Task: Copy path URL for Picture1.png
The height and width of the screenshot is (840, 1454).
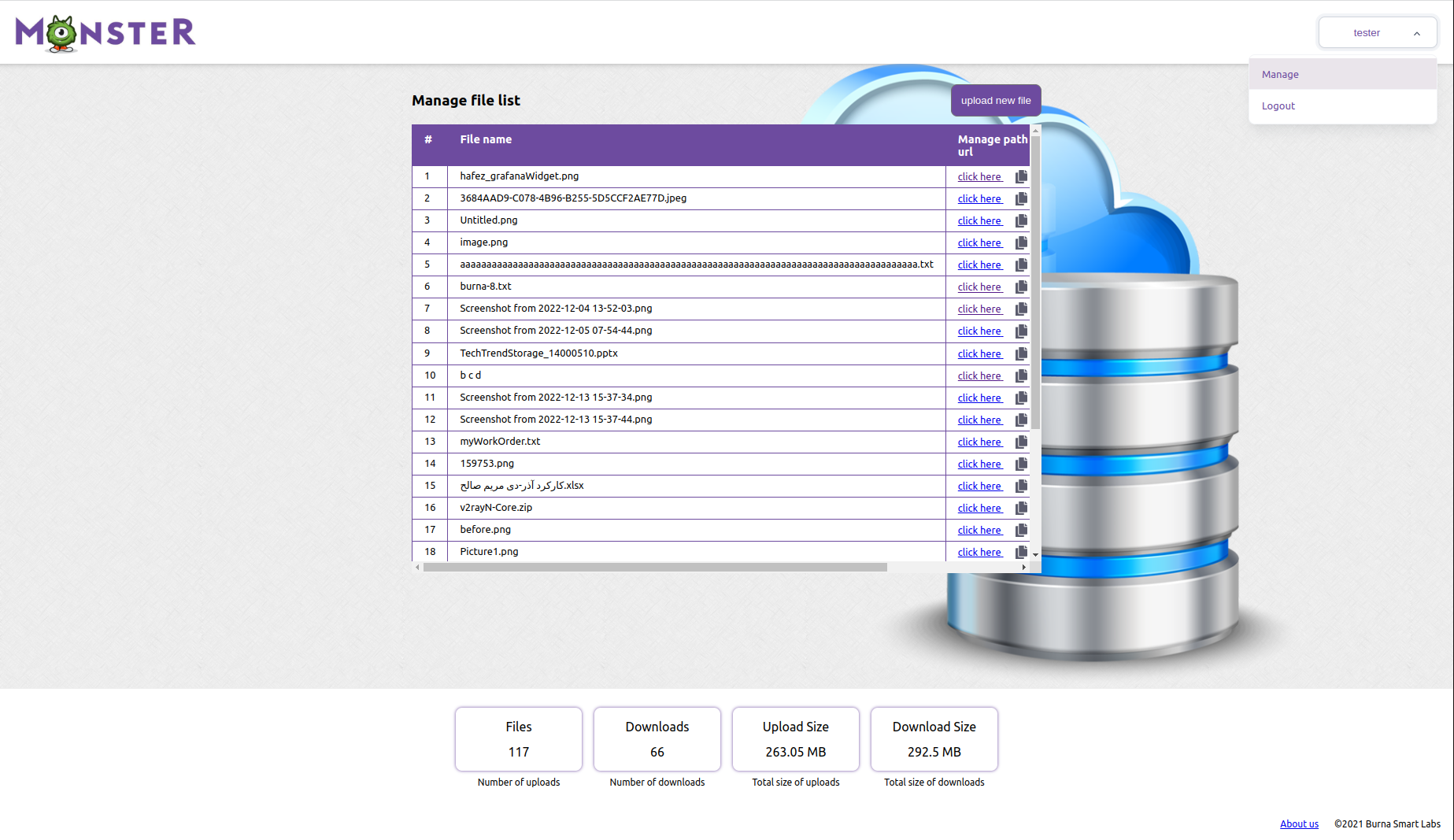Action: (1021, 552)
